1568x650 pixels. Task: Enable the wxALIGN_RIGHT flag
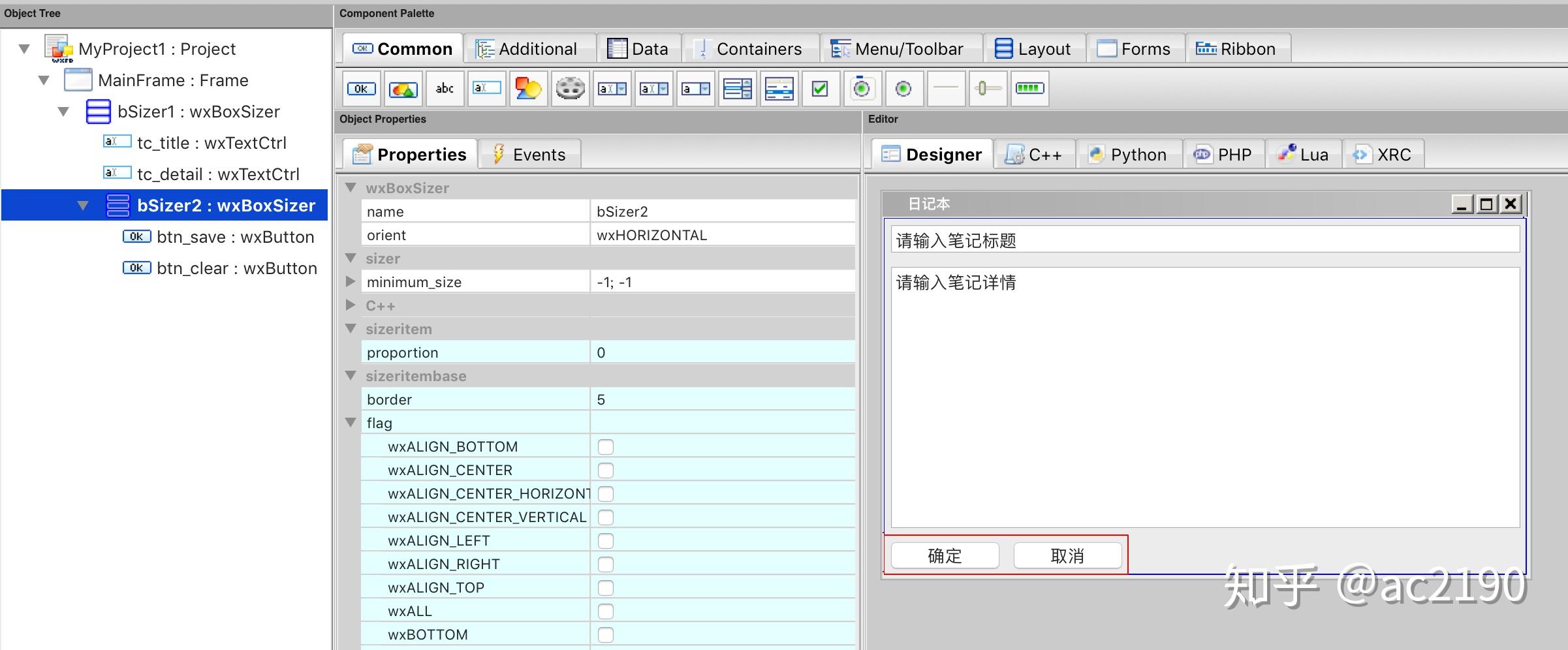pyautogui.click(x=606, y=564)
